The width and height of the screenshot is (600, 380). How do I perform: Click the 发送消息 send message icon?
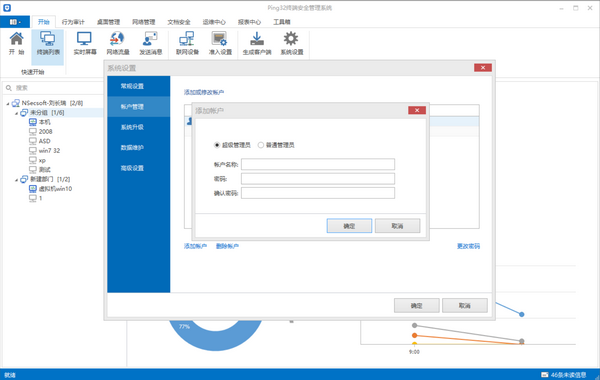click(x=150, y=39)
